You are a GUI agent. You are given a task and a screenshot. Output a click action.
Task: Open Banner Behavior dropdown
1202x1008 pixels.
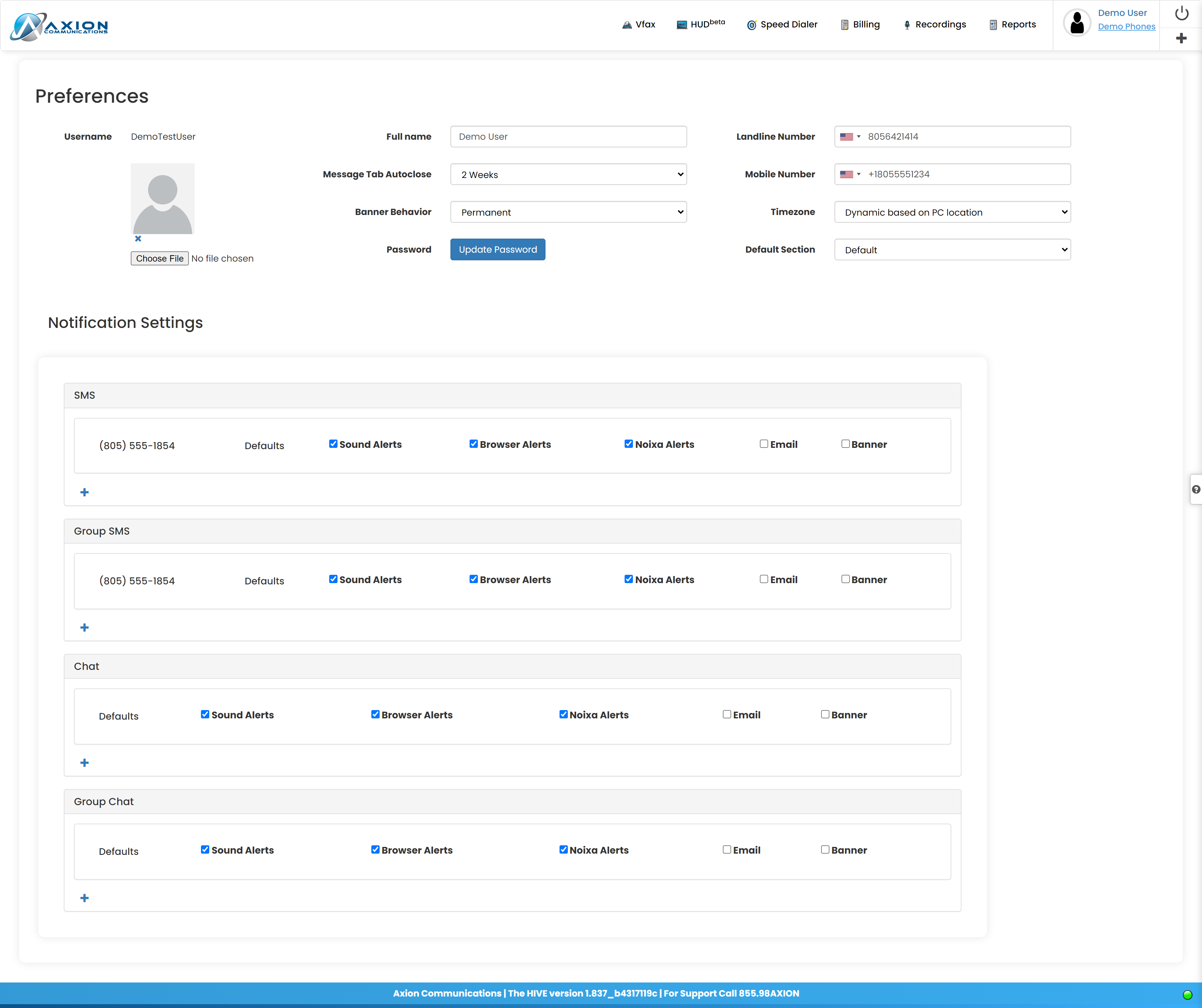pyautogui.click(x=568, y=212)
